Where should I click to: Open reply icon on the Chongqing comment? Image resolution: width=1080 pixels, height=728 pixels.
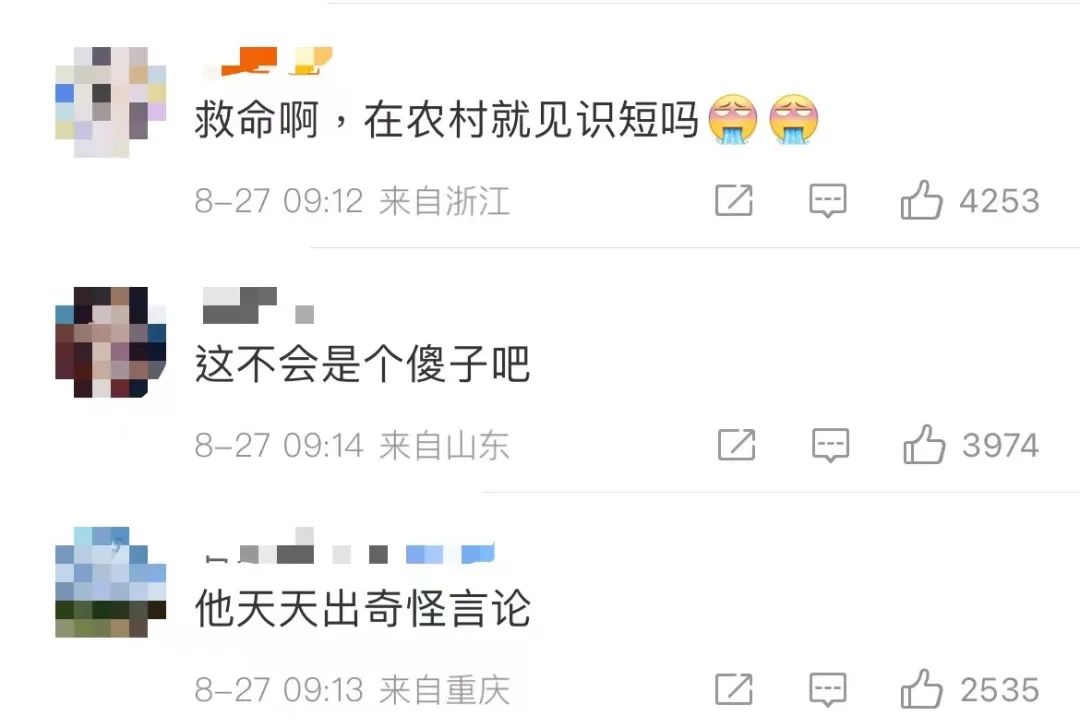coord(827,689)
